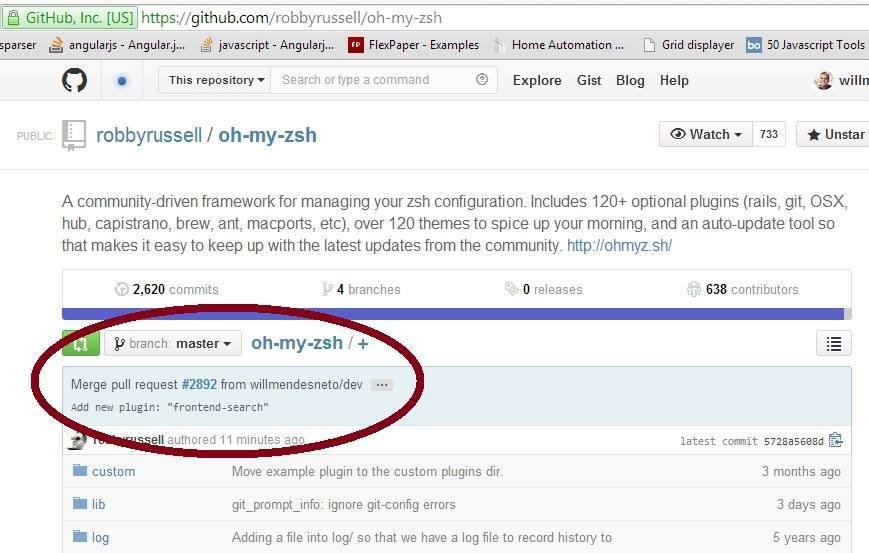Open the list view icon button

[x=834, y=344]
